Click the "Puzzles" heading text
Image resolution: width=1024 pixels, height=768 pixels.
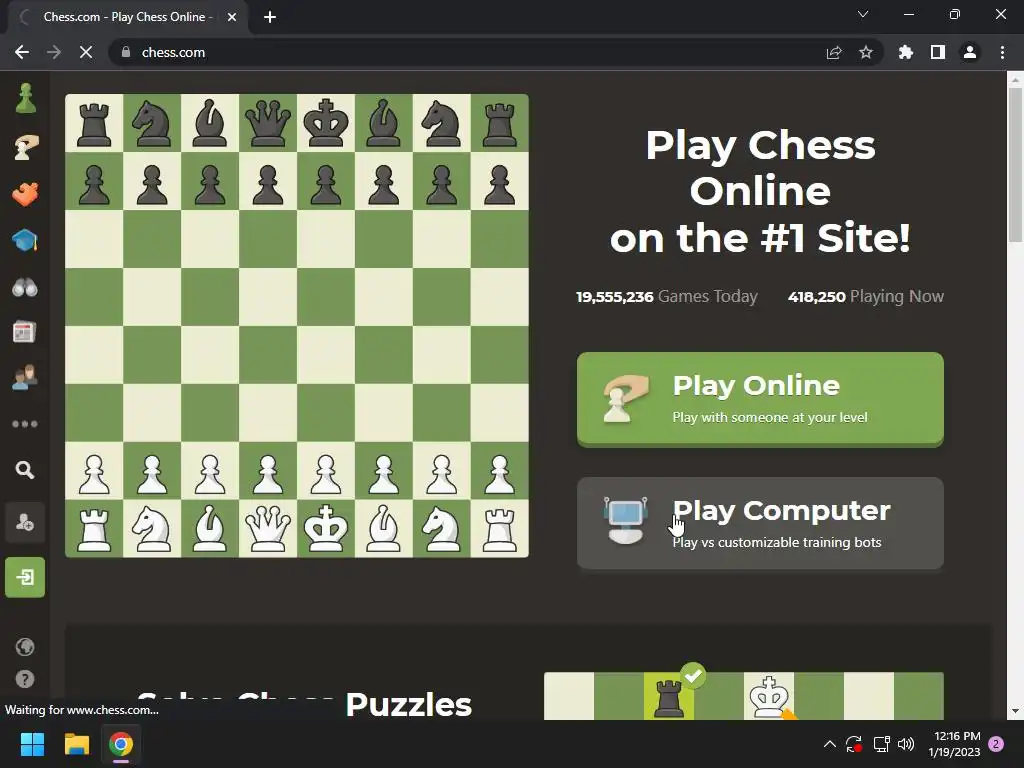[x=408, y=705]
